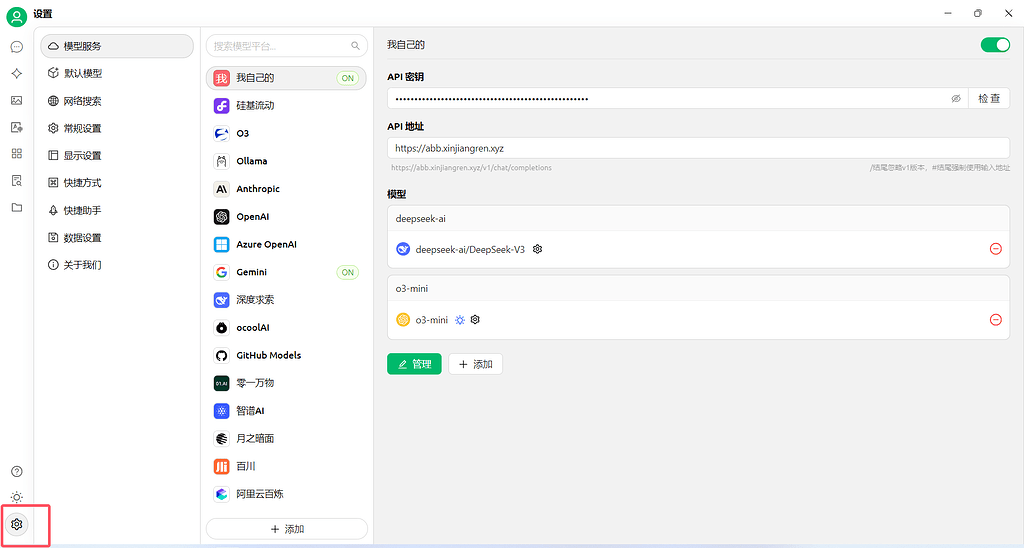Select 默认模型 settings section
This screenshot has height=548, width=1024.
coord(117,73)
